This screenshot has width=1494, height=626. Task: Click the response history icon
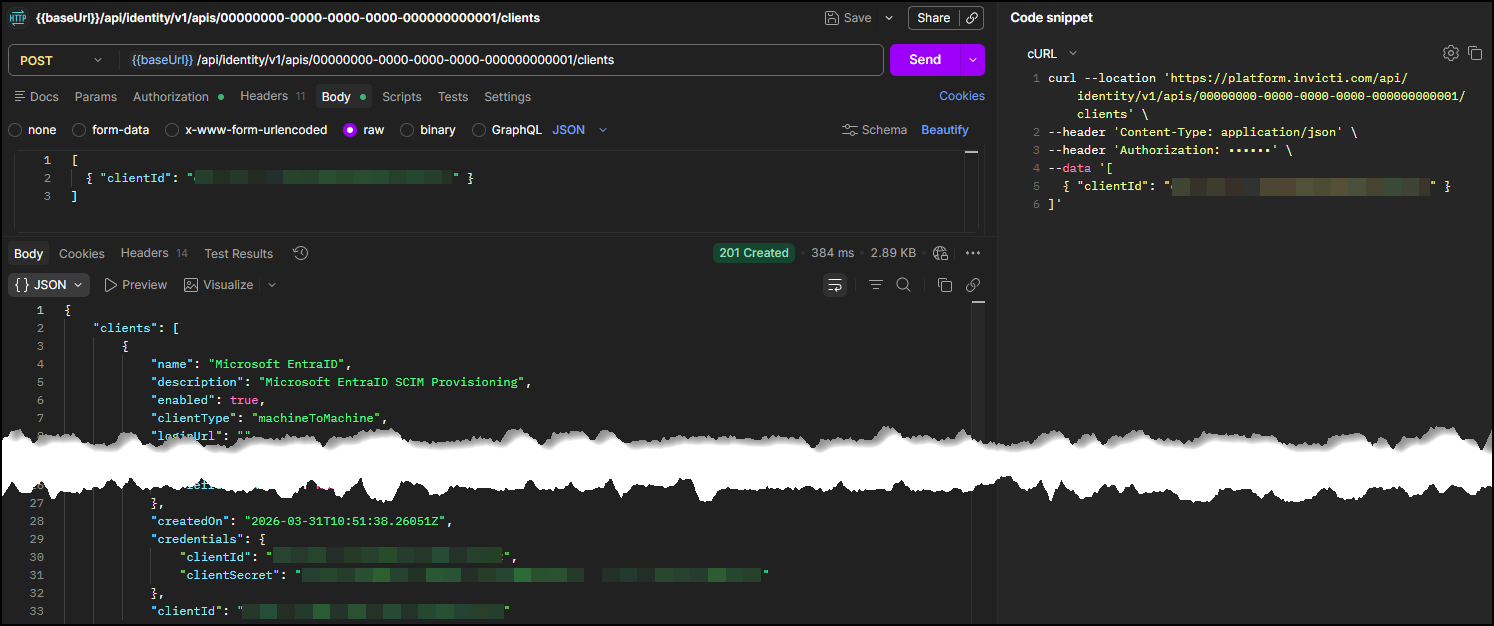(x=300, y=253)
